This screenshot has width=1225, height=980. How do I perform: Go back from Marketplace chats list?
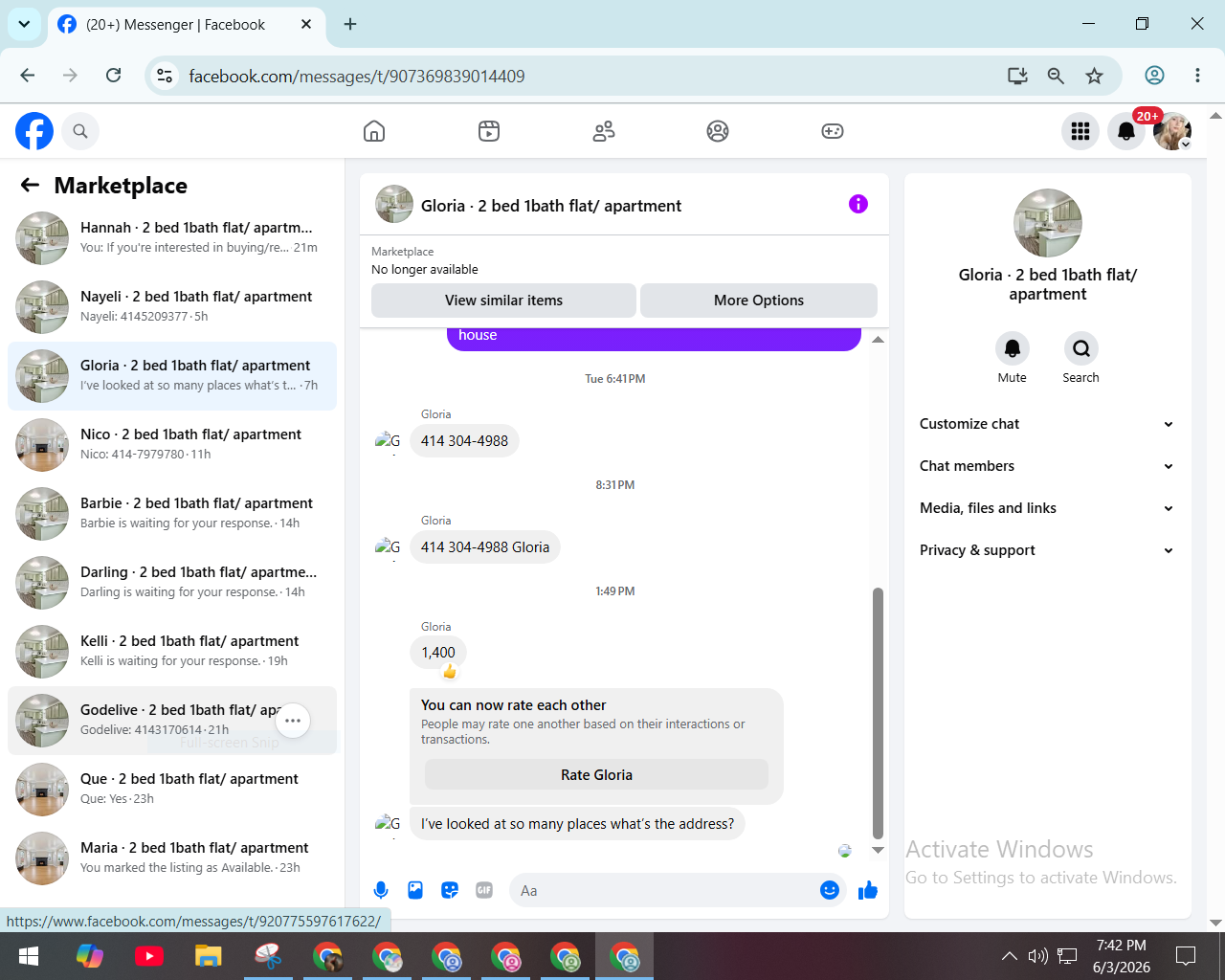point(31,185)
